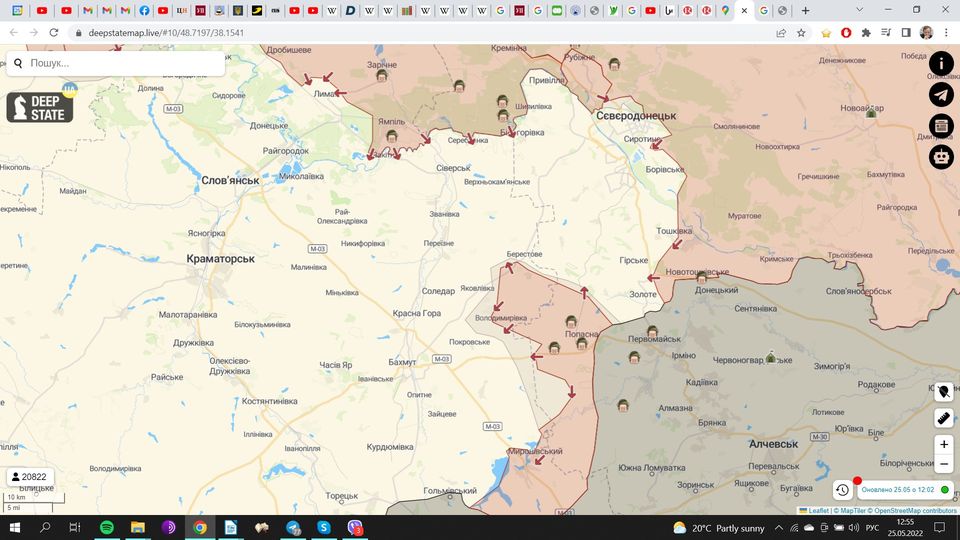Click the Leaflet attribution link
The image size is (960, 540).
coord(817,511)
